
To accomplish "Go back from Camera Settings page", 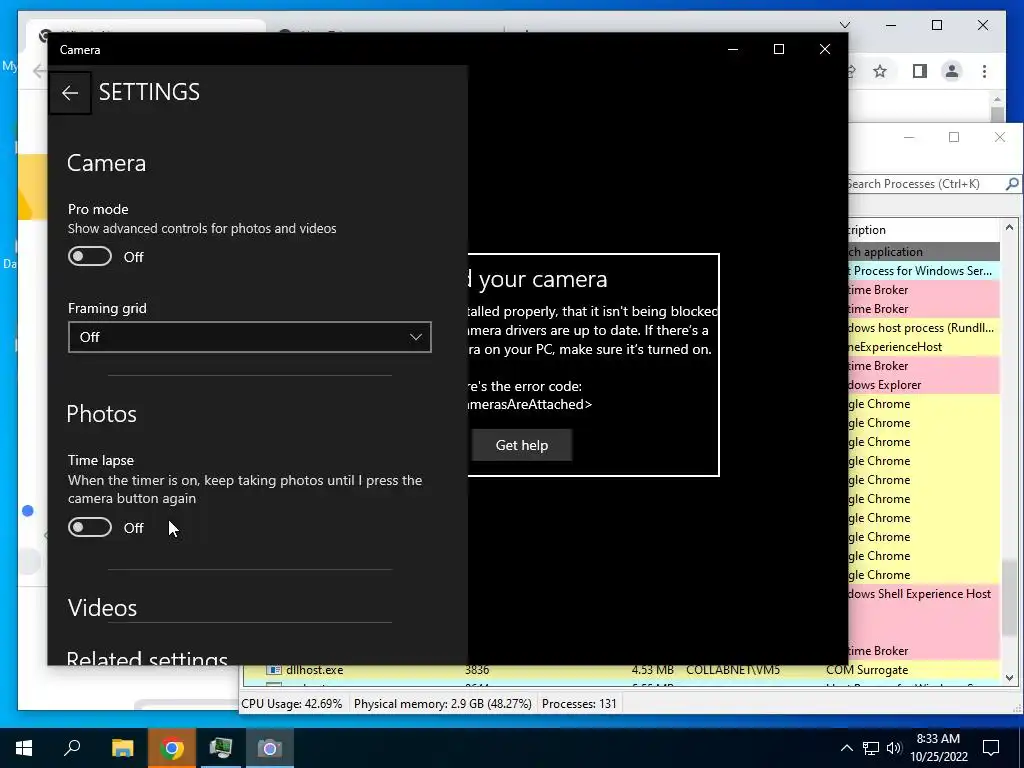I will click(x=70, y=93).
